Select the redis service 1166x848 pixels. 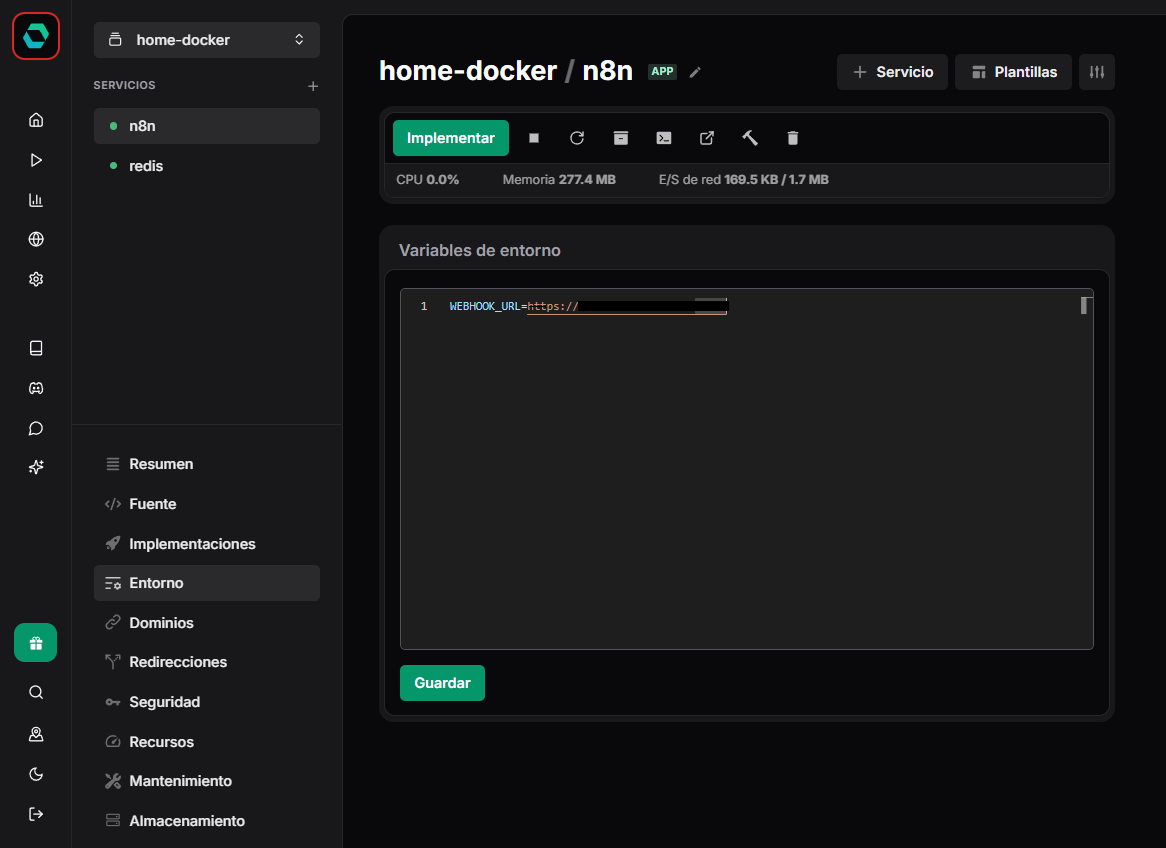point(207,166)
